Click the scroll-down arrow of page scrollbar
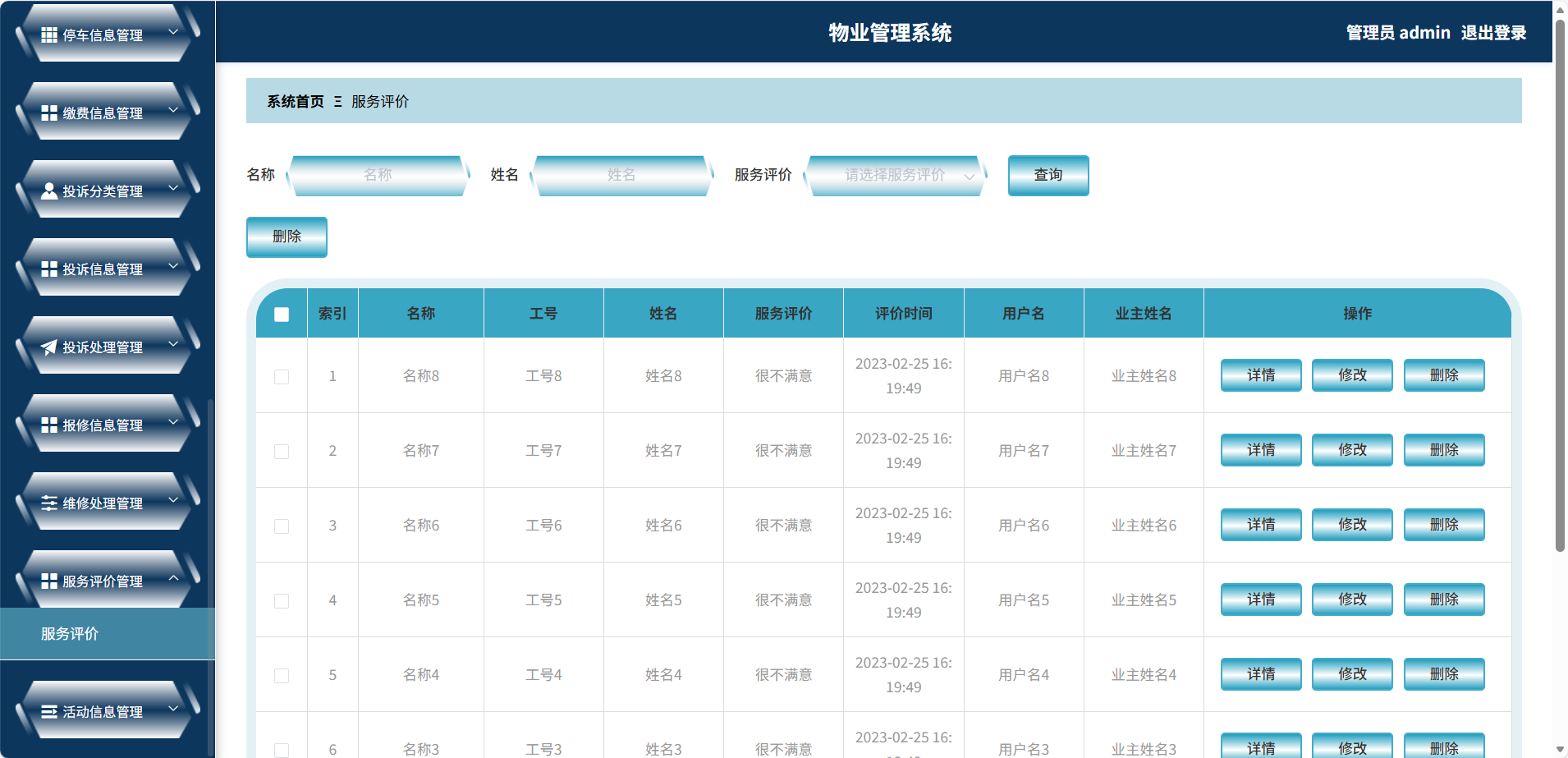 1560,750
